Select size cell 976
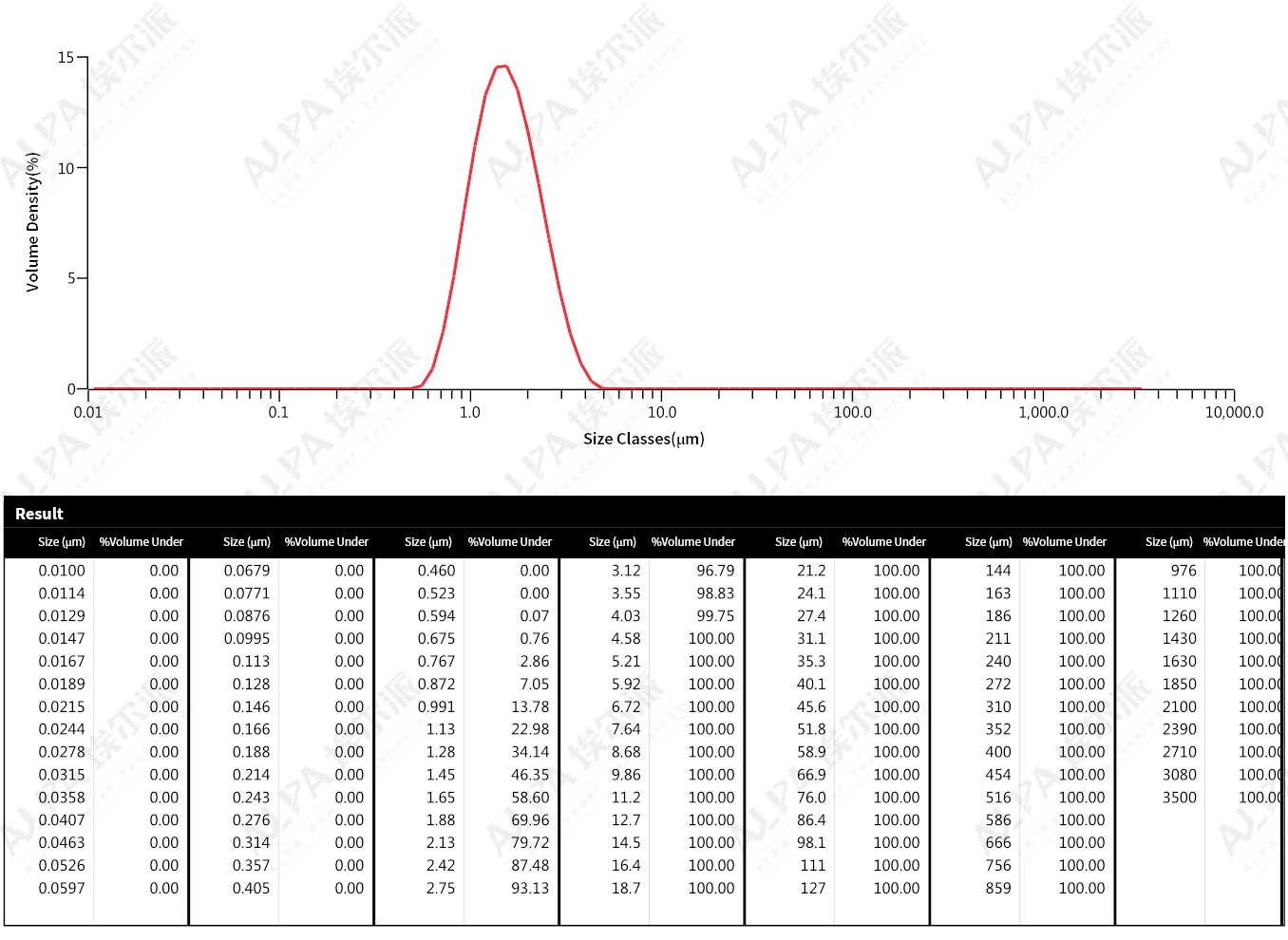The image size is (1288, 940). point(1184,571)
